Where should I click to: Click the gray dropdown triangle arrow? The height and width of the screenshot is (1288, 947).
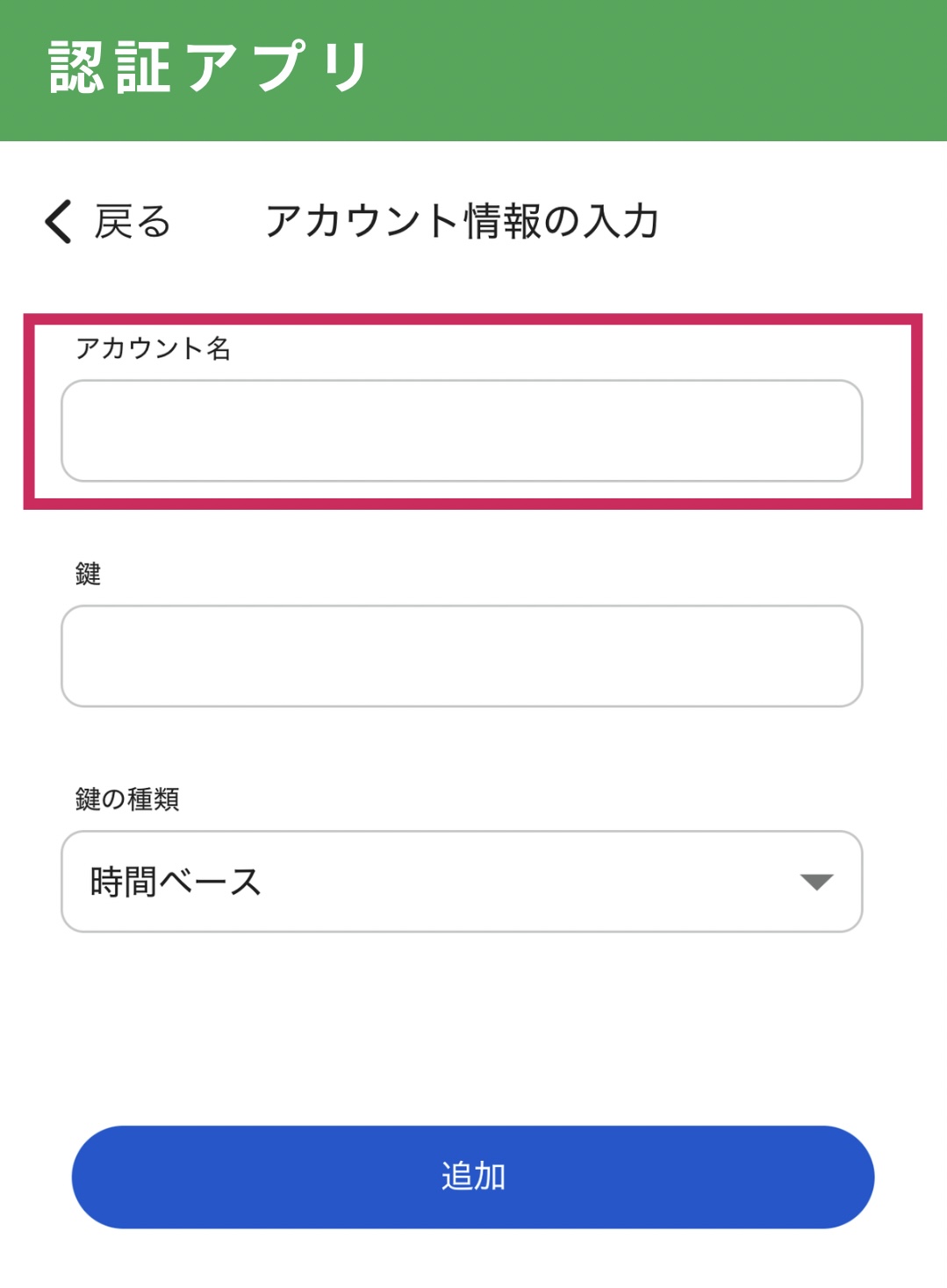point(816,882)
